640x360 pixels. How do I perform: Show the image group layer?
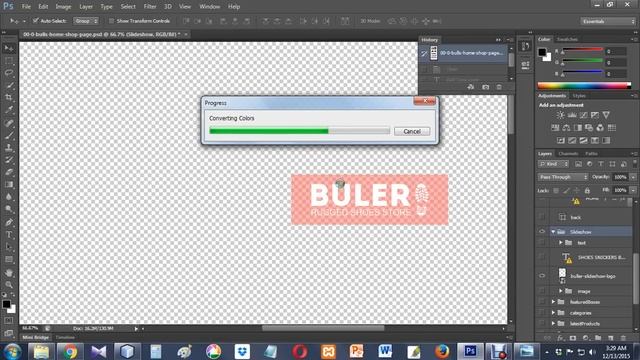pos(542,291)
